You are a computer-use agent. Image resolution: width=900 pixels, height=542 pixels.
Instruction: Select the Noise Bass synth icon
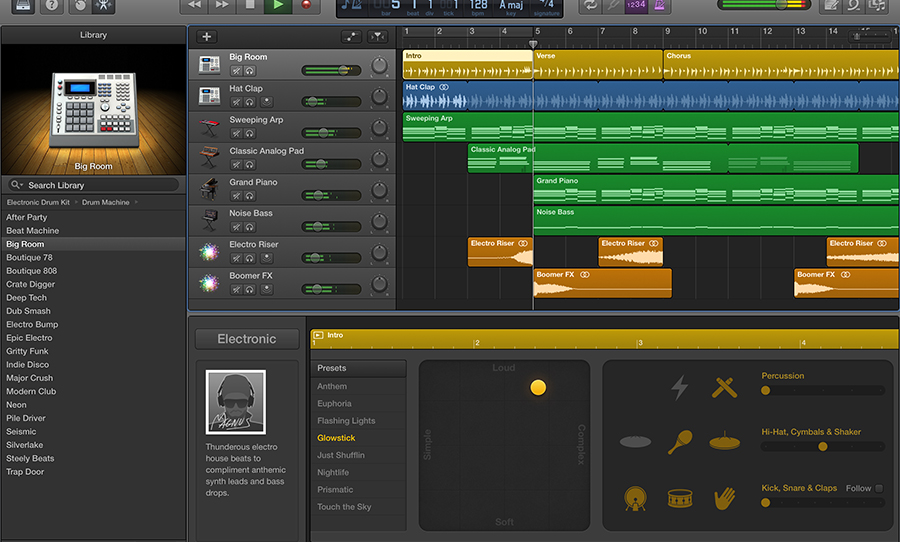[x=209, y=220]
